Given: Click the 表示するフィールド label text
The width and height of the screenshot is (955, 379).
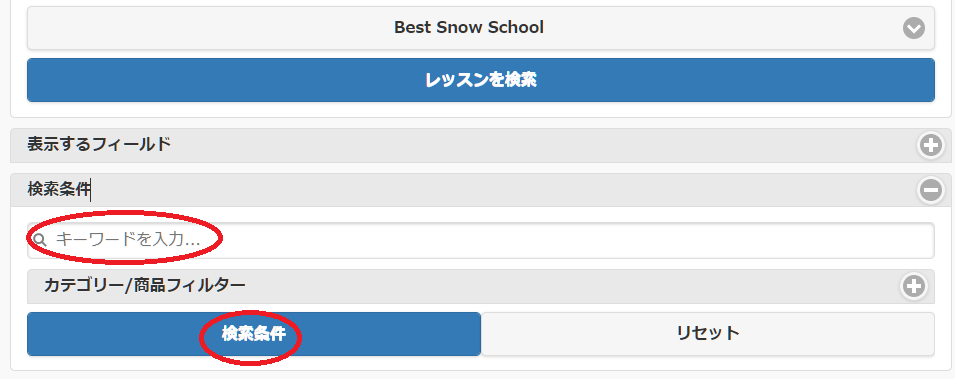Looking at the screenshot, I should 99,144.
